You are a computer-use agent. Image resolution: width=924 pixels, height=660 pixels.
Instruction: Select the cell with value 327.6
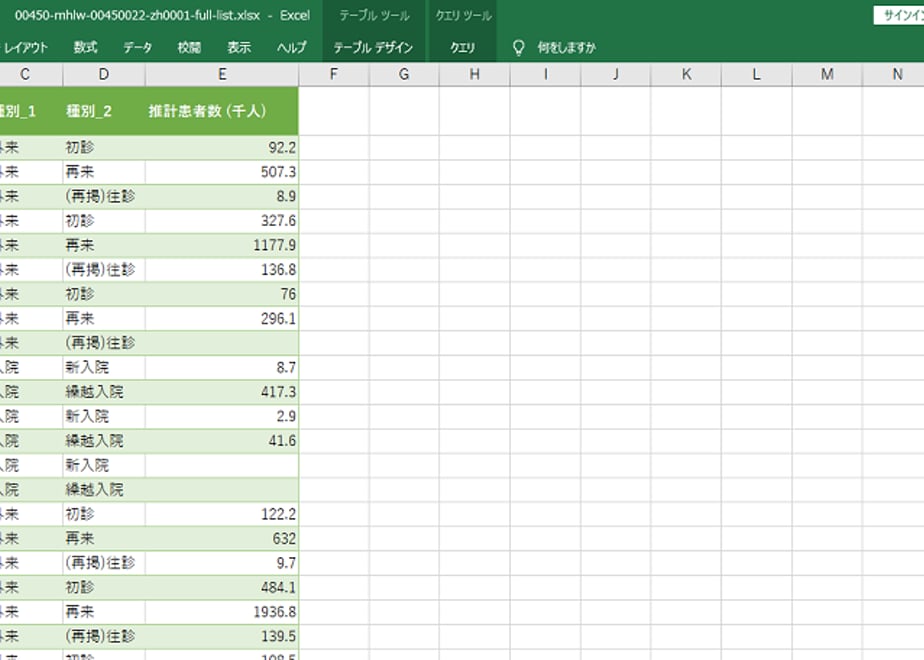click(x=222, y=221)
